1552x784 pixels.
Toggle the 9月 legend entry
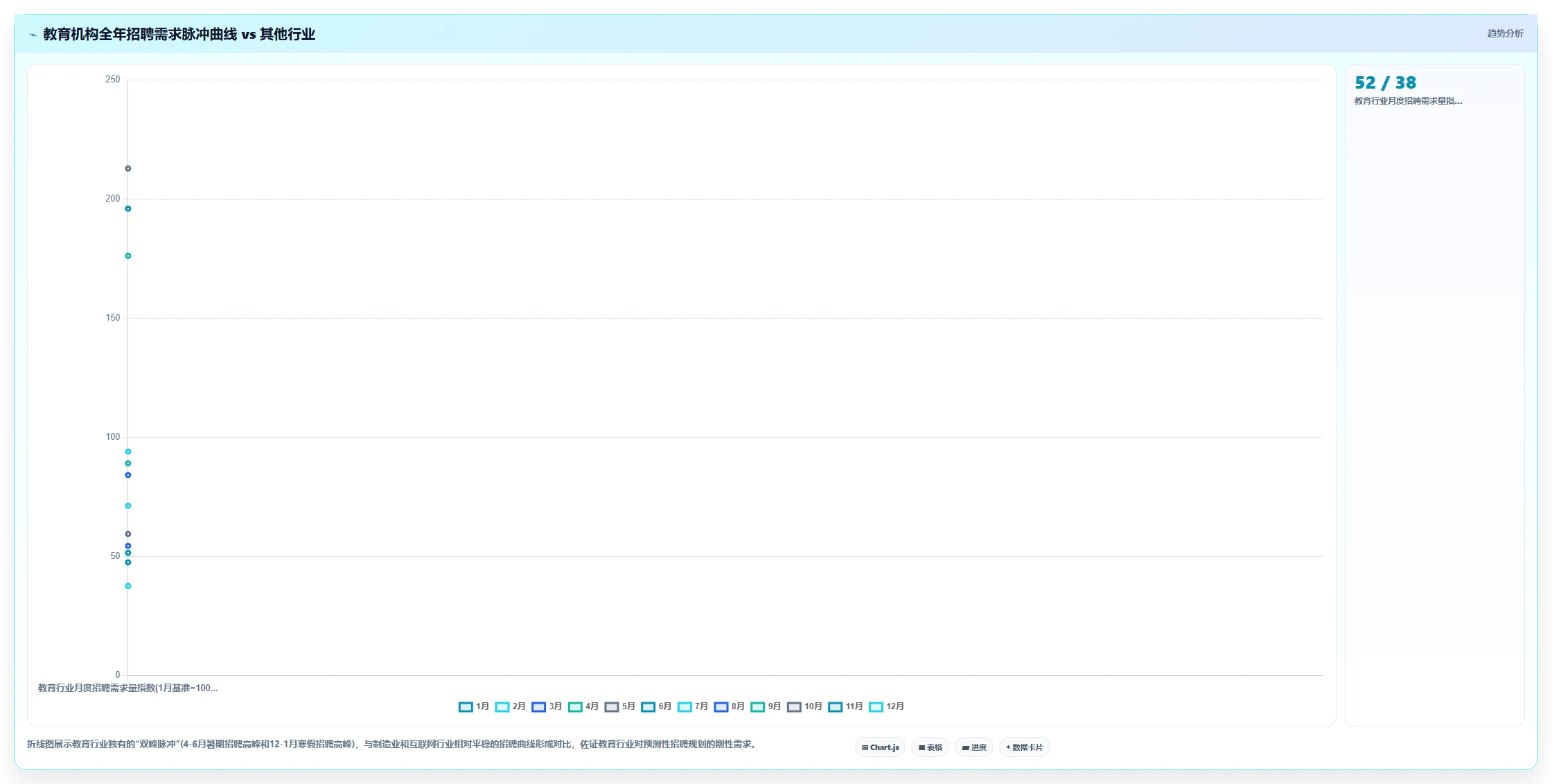[766, 706]
